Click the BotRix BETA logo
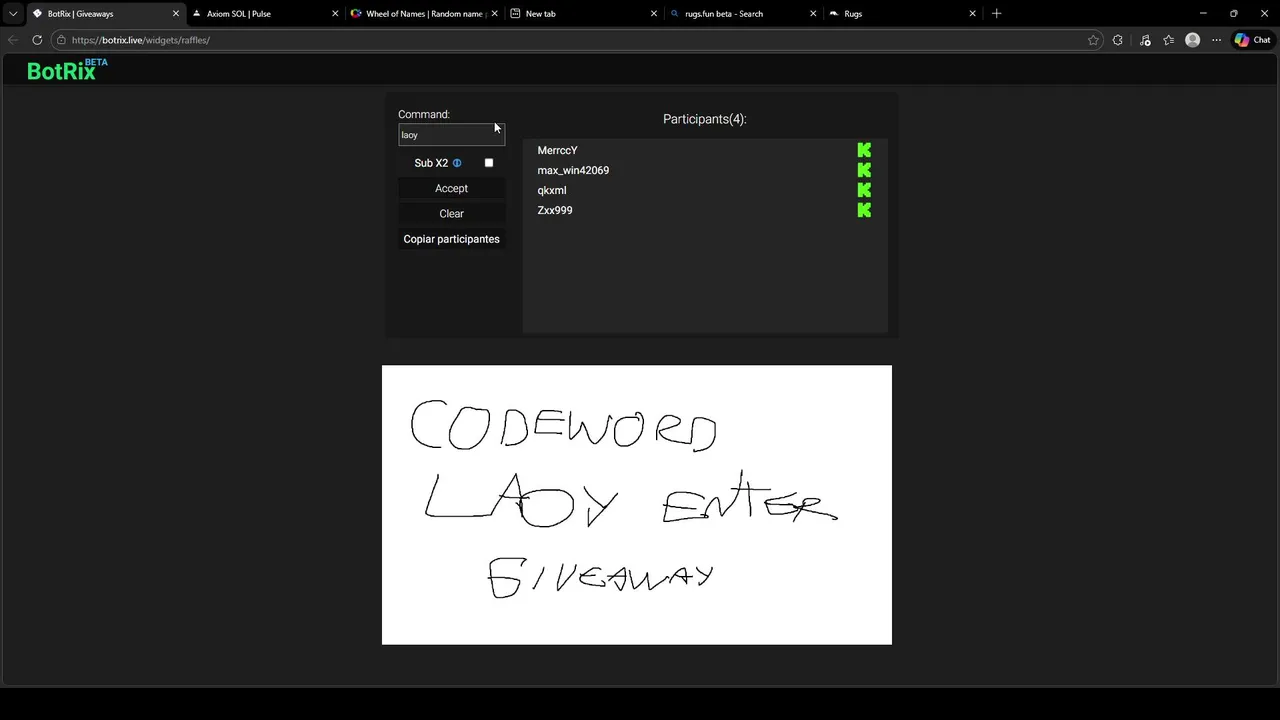The width and height of the screenshot is (1280, 720). pyautogui.click(x=67, y=70)
